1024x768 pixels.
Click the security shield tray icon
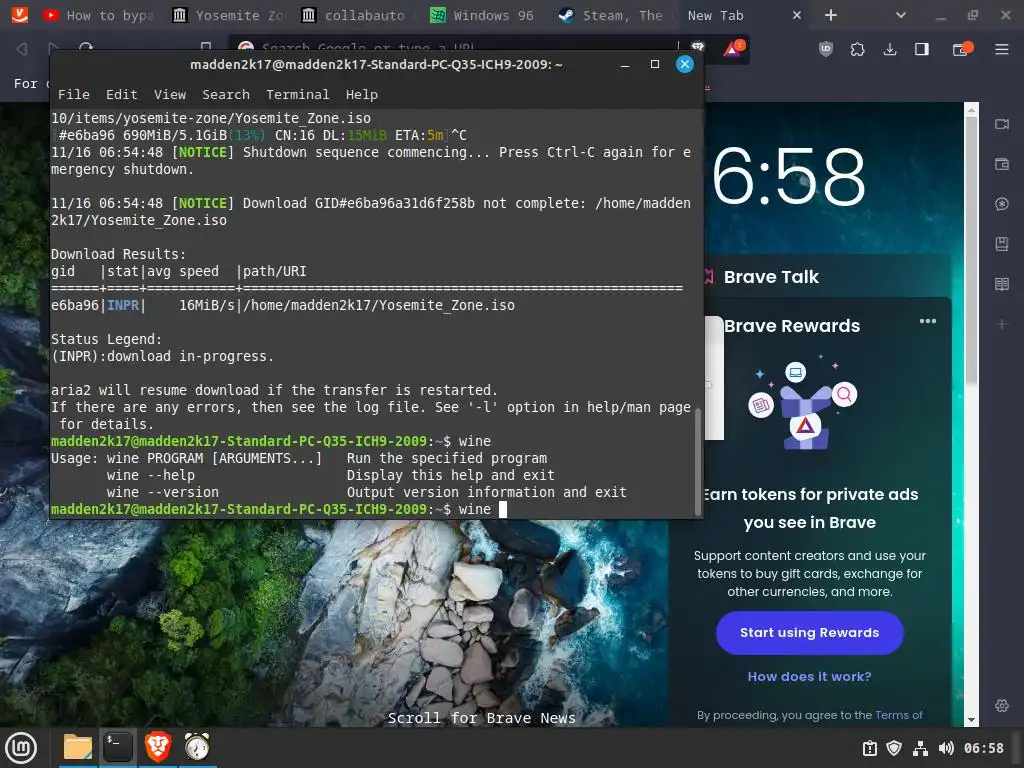coord(894,748)
